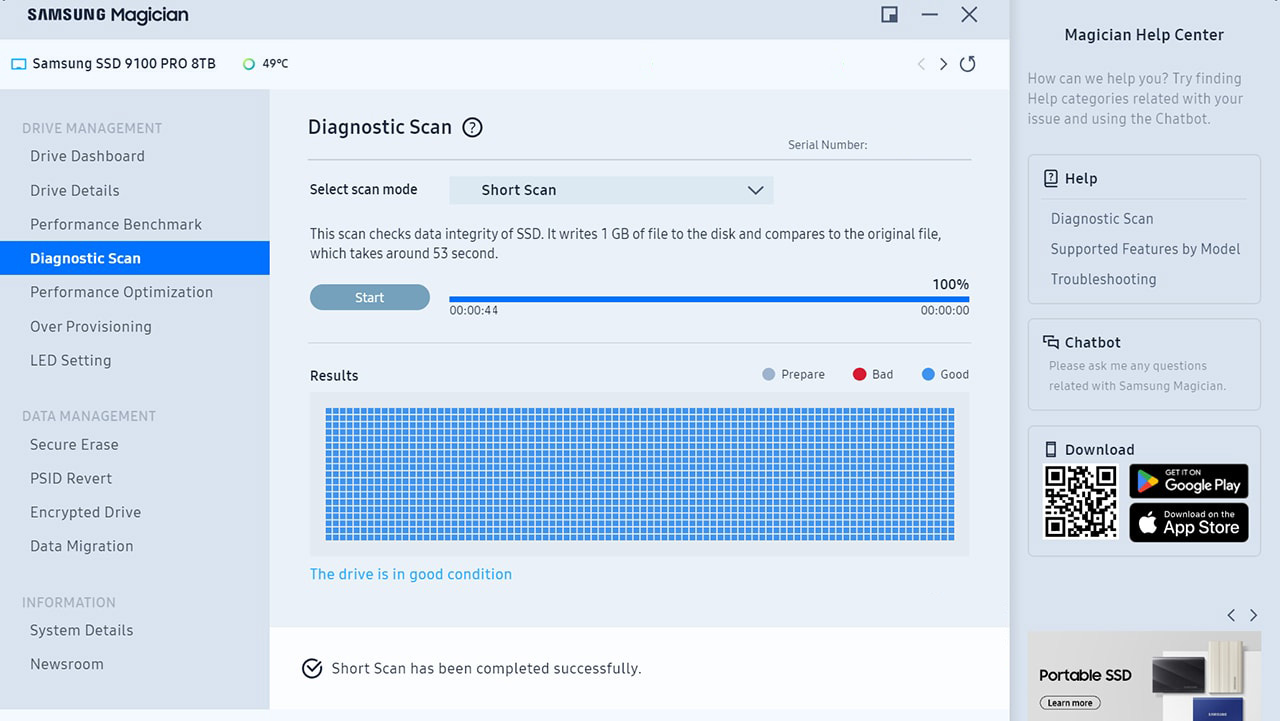Click the Samsung SSD drive icon
Screen dimensions: 1280x721
[18, 64]
